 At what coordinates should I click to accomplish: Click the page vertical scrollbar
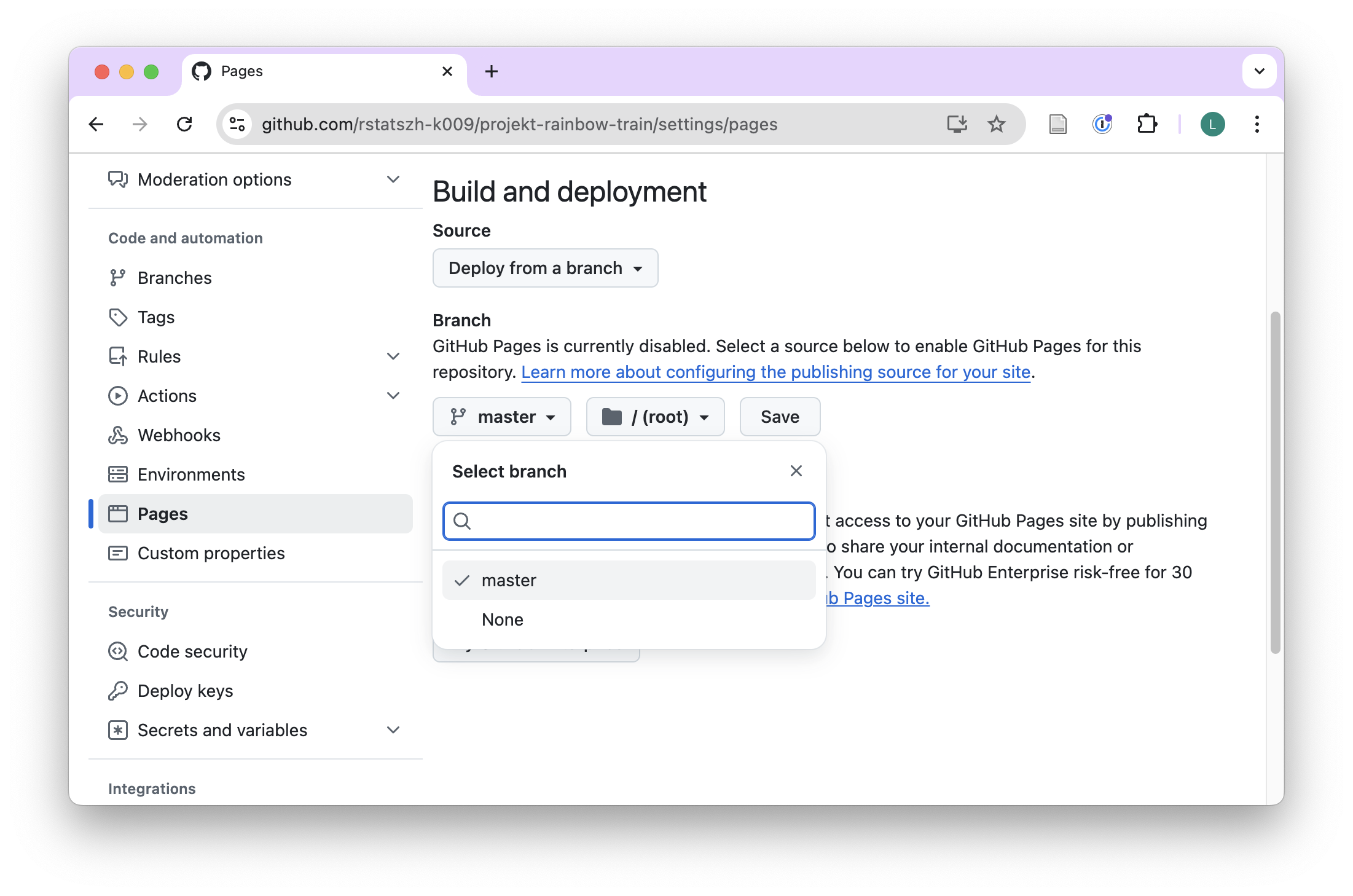[x=1276, y=482]
